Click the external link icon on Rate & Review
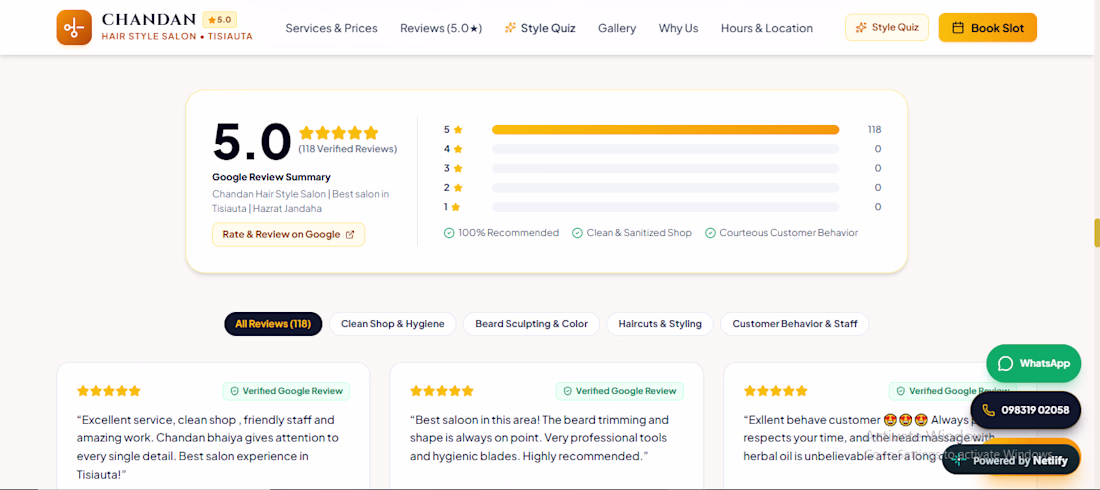This screenshot has width=1100, height=490. tap(350, 234)
